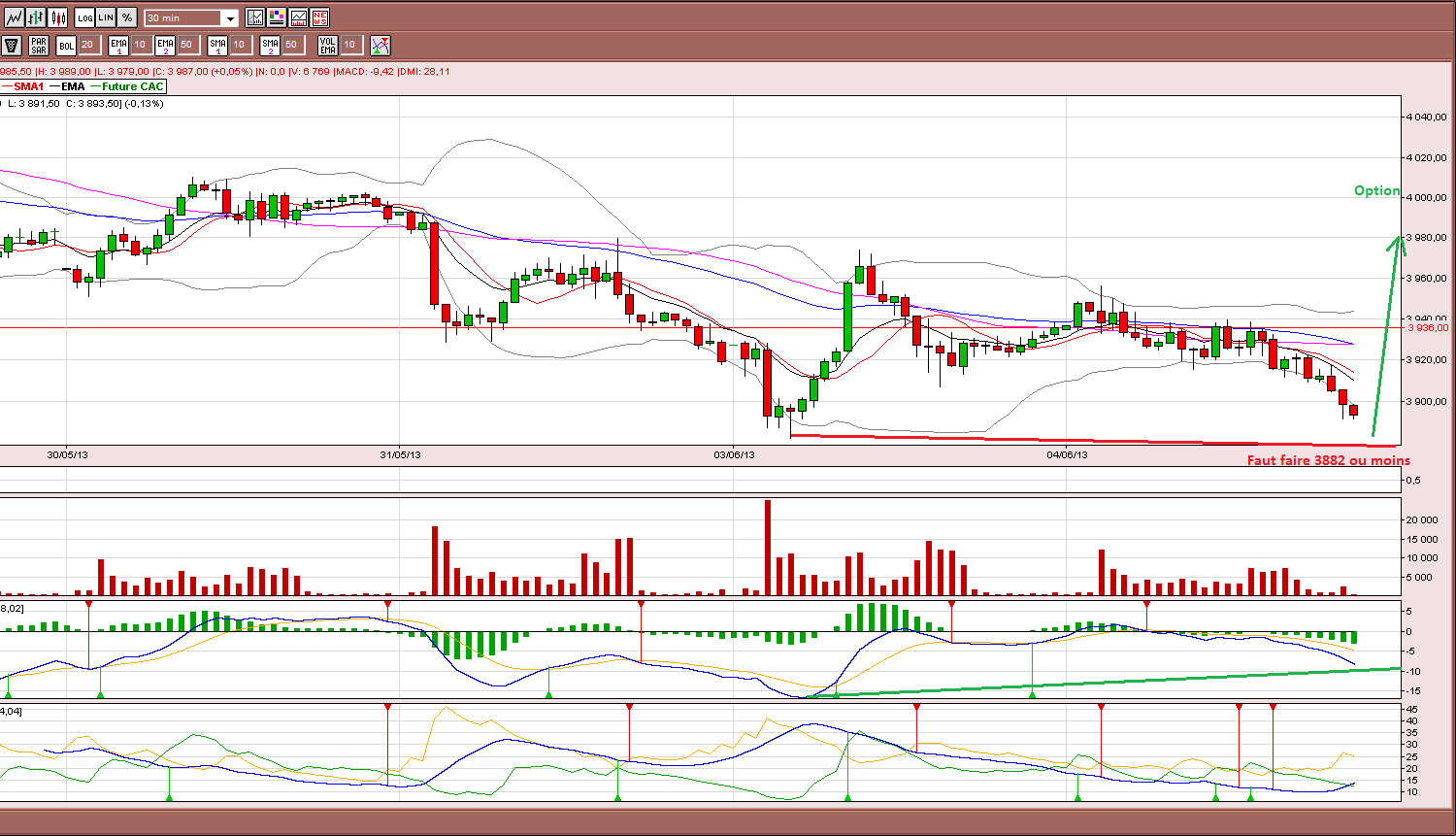The width and height of the screenshot is (1456, 836).
Task: Toggle the percent (%) scale button
Action: pos(127,17)
